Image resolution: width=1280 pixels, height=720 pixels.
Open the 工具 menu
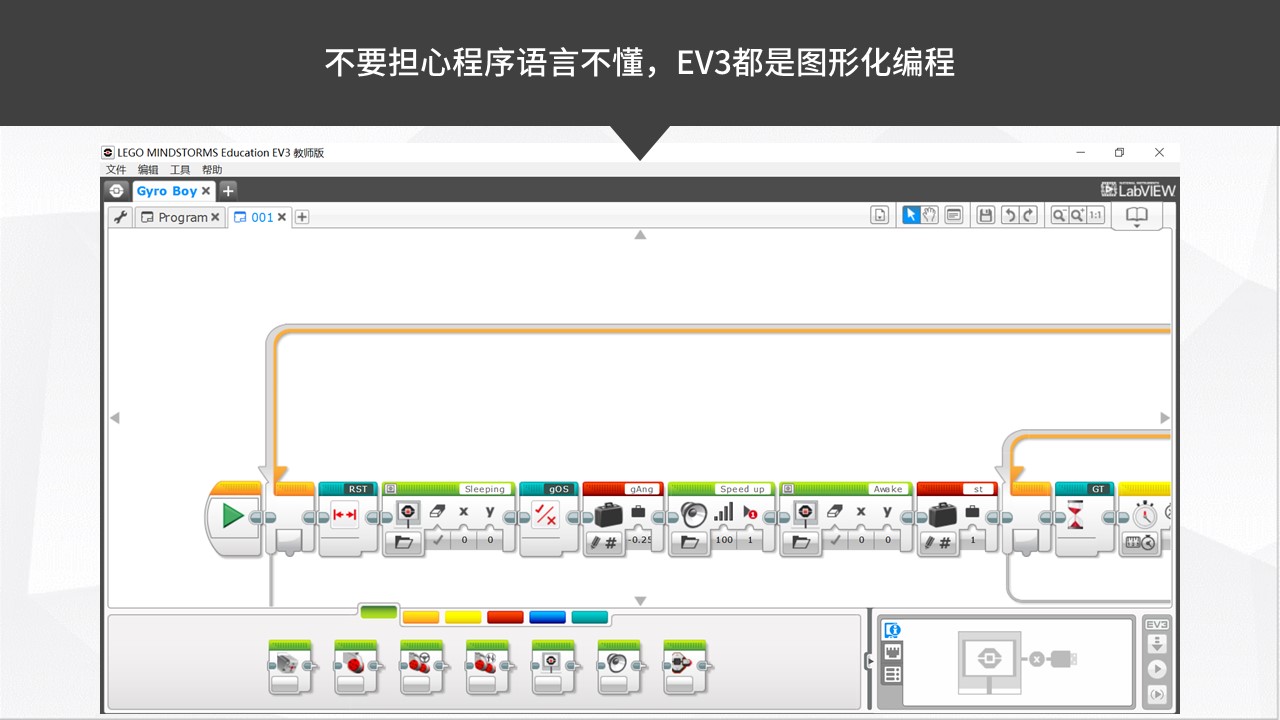pos(180,170)
